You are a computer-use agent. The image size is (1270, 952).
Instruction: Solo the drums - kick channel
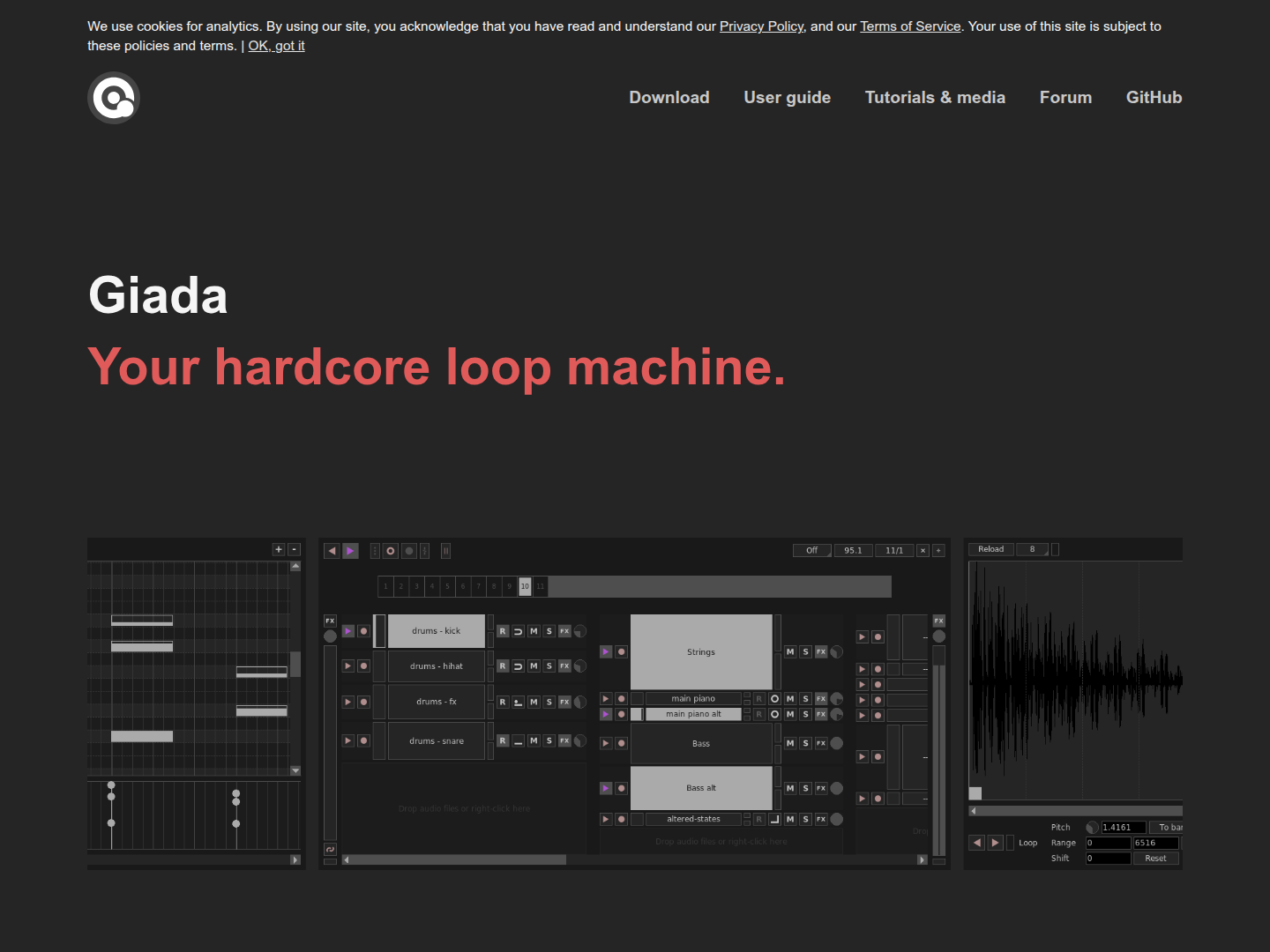point(549,631)
